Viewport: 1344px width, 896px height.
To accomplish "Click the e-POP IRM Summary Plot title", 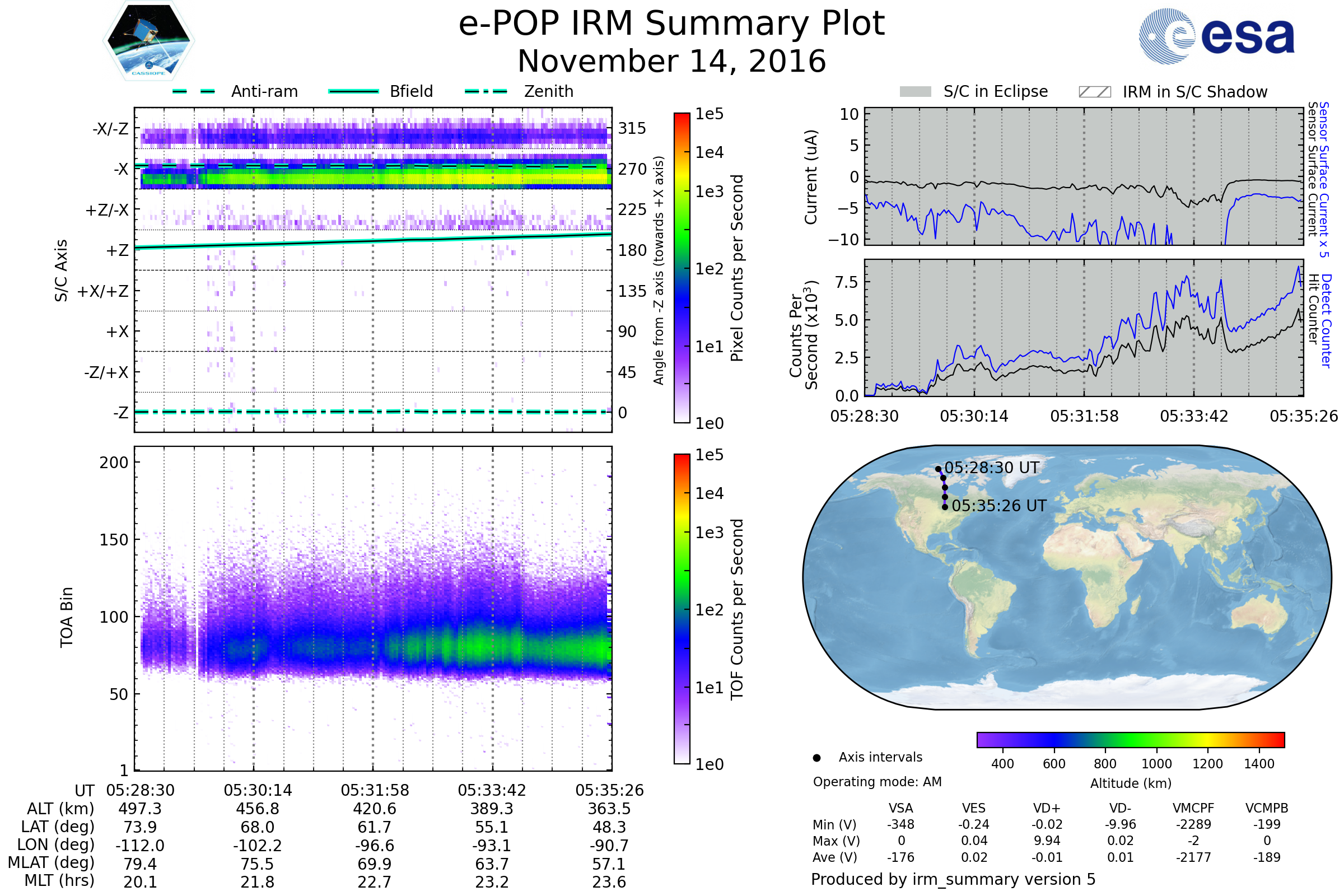I will pyautogui.click(x=671, y=24).
